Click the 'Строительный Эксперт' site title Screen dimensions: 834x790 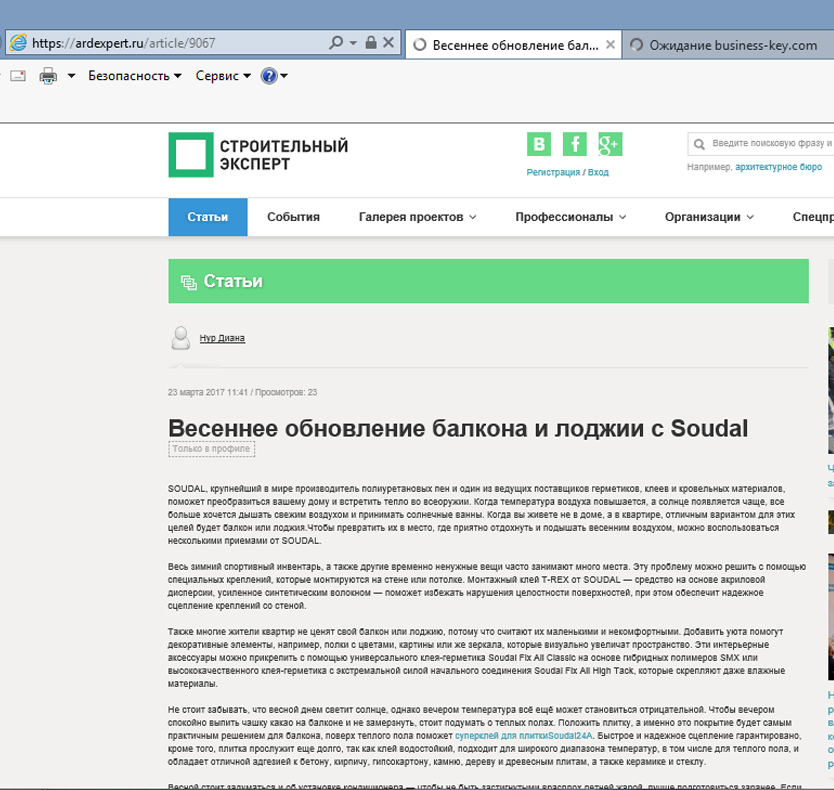coord(284,155)
